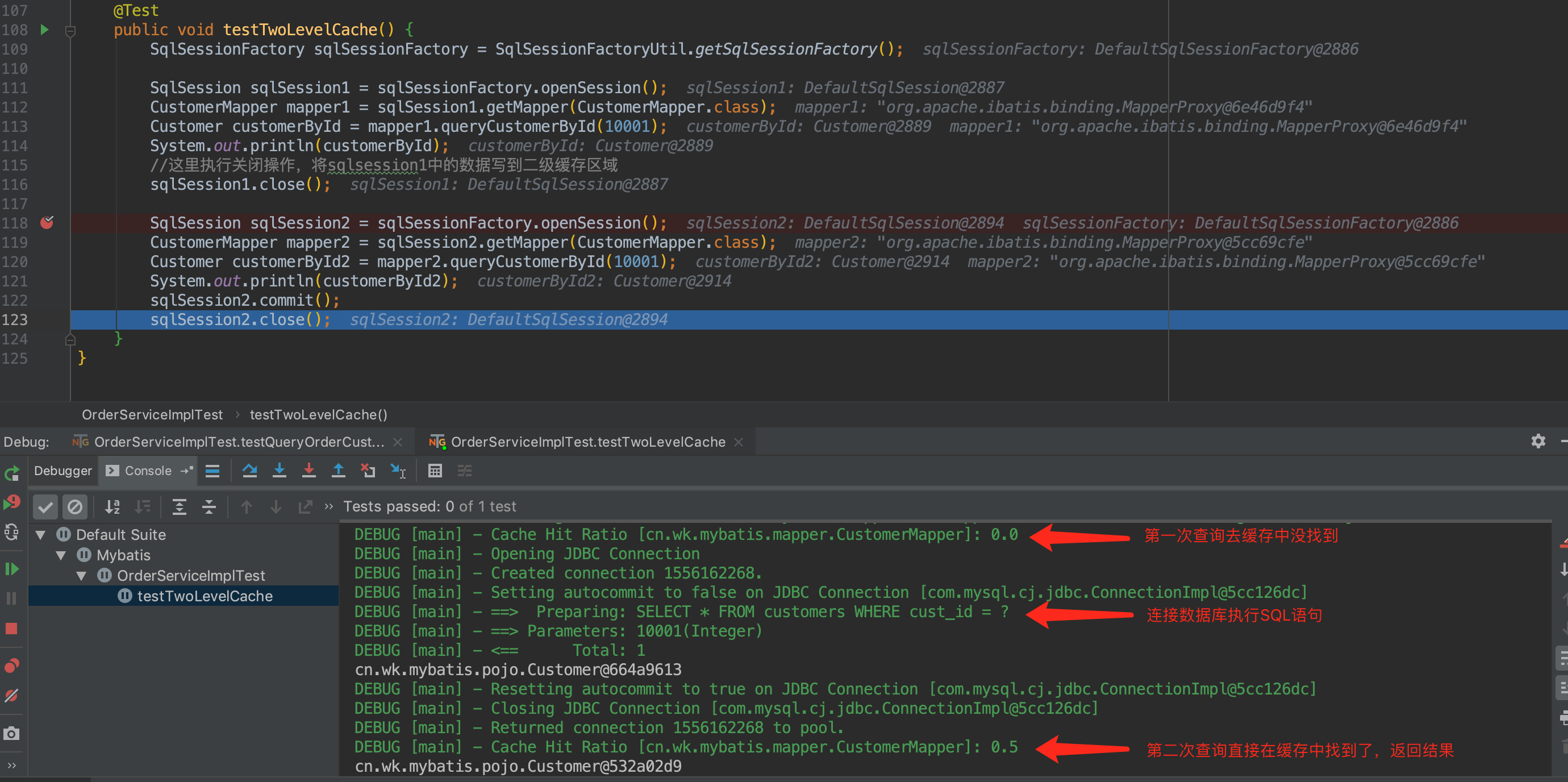The height and width of the screenshot is (782, 1568).
Task: Toggle the breakpoint on line 118
Action: point(47,223)
